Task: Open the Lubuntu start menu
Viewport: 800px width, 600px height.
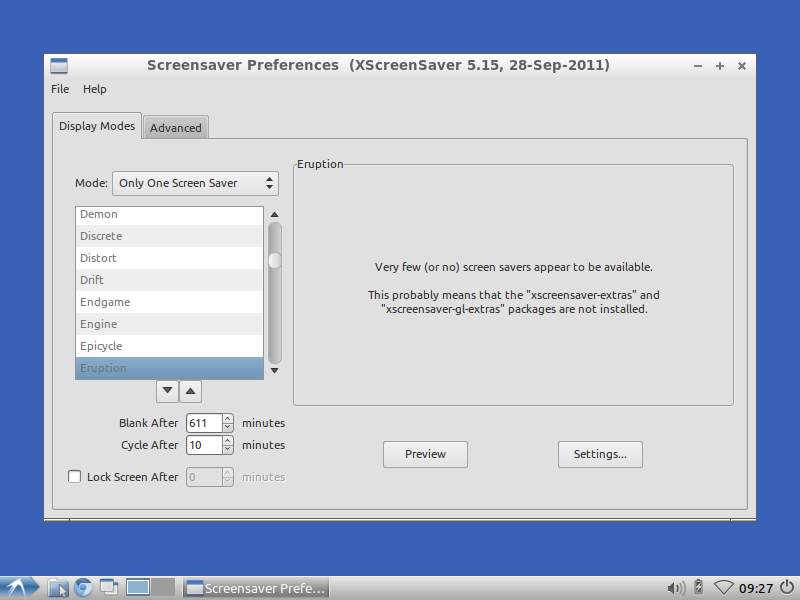Action: pyautogui.click(x=20, y=588)
